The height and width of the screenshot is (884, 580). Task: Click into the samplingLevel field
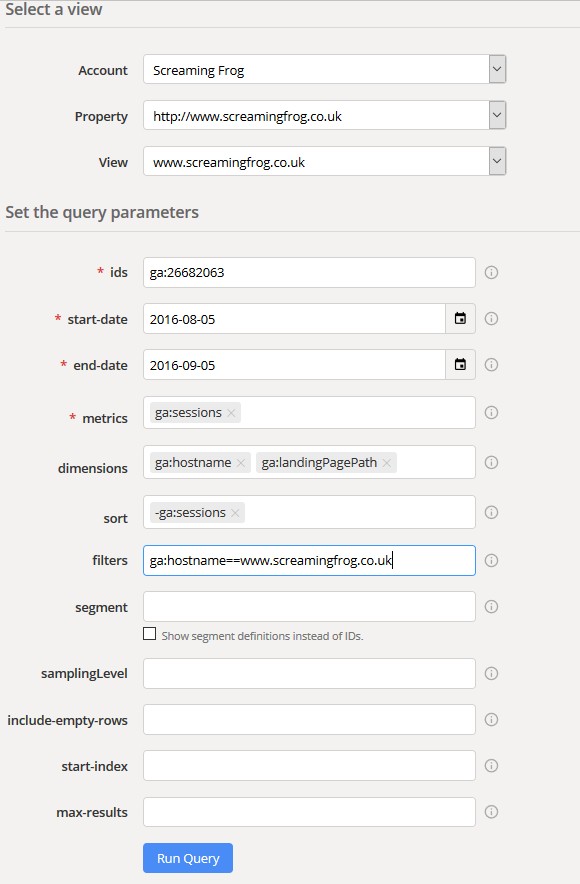point(309,674)
